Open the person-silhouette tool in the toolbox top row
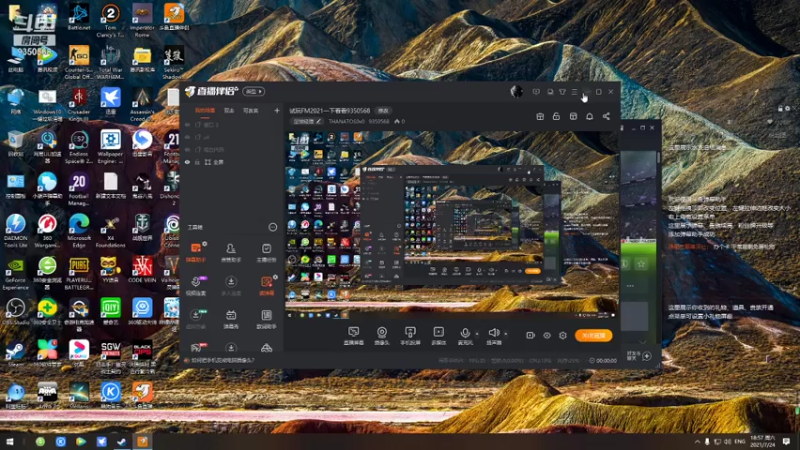The width and height of the screenshot is (800, 450). (231, 252)
